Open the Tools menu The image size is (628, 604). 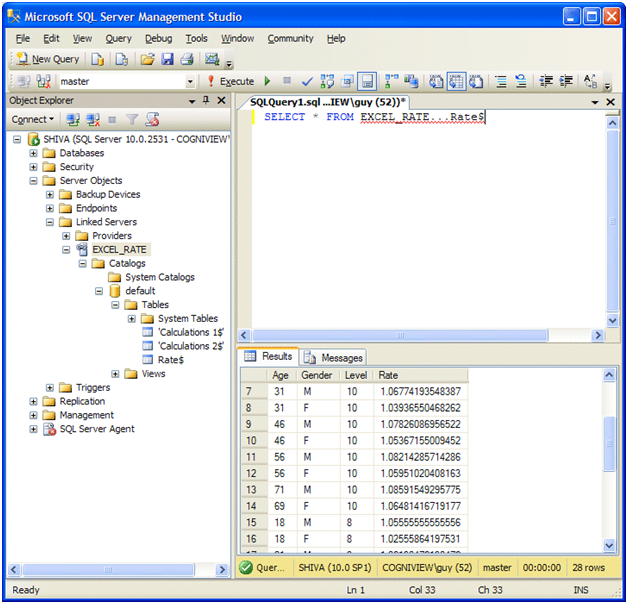(x=196, y=38)
